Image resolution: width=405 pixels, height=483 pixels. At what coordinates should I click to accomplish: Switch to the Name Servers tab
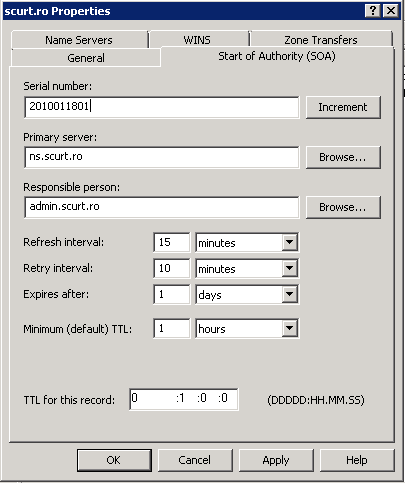(x=79, y=40)
